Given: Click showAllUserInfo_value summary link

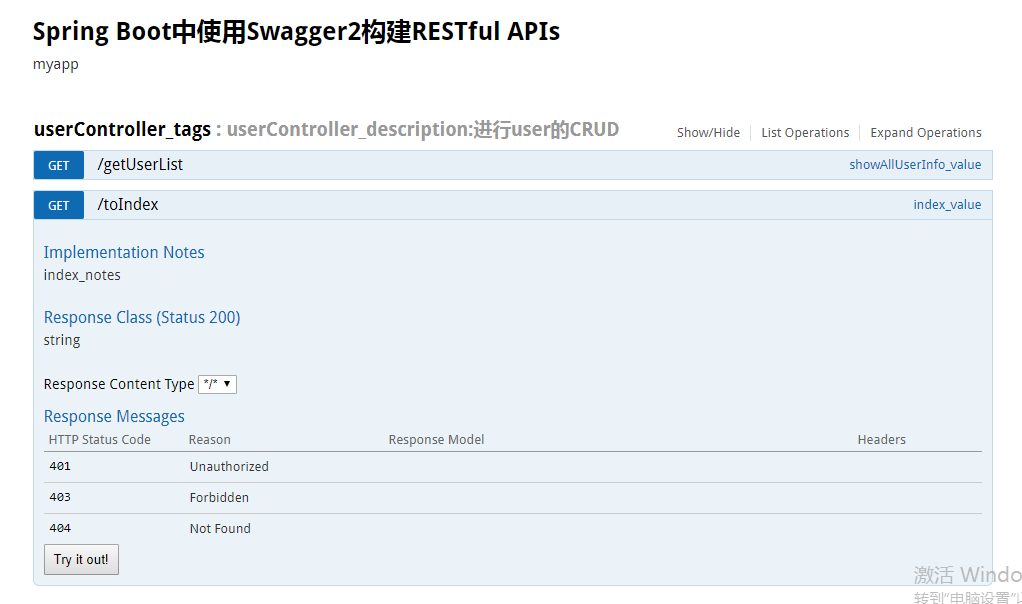Looking at the screenshot, I should [x=915, y=165].
